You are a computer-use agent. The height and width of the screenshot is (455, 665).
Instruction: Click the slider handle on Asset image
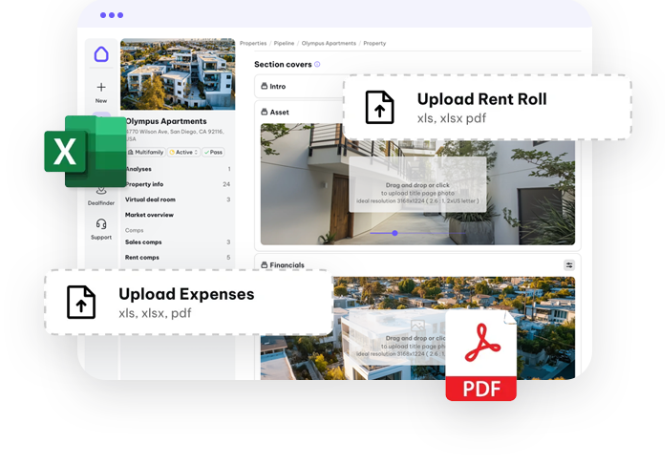point(395,233)
